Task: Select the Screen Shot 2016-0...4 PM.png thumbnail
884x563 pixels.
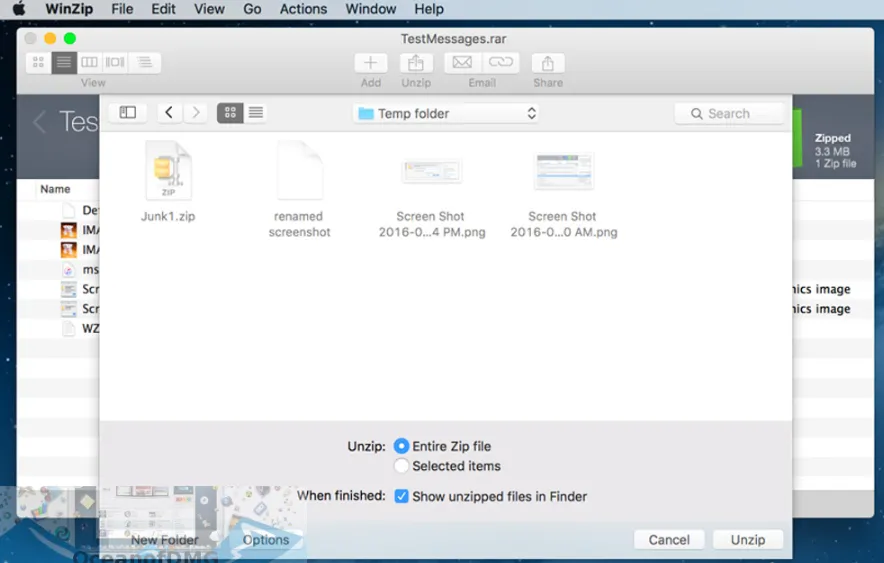Action: click(432, 171)
